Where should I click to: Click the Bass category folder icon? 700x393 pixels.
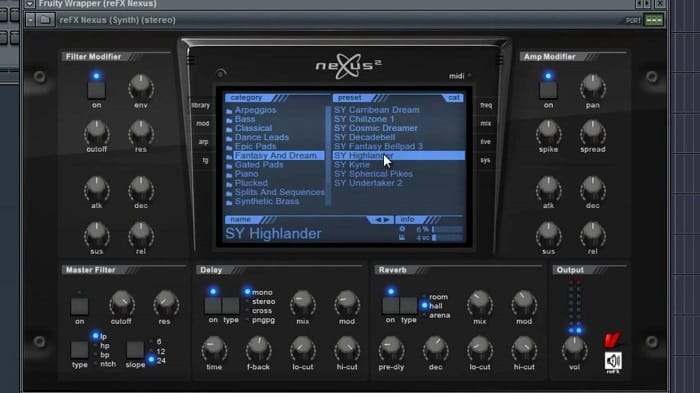click(x=229, y=120)
